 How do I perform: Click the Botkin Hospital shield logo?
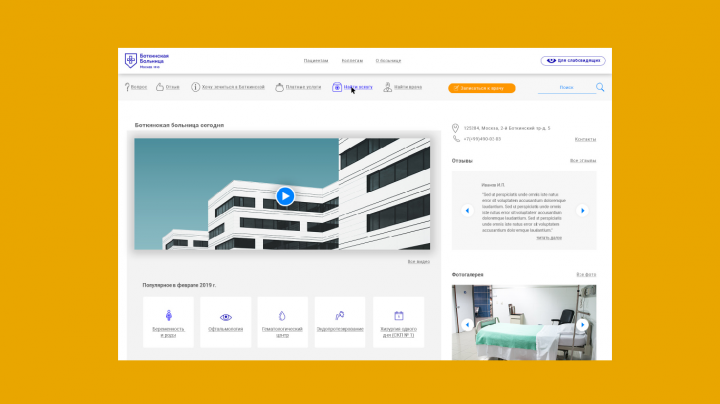point(131,60)
